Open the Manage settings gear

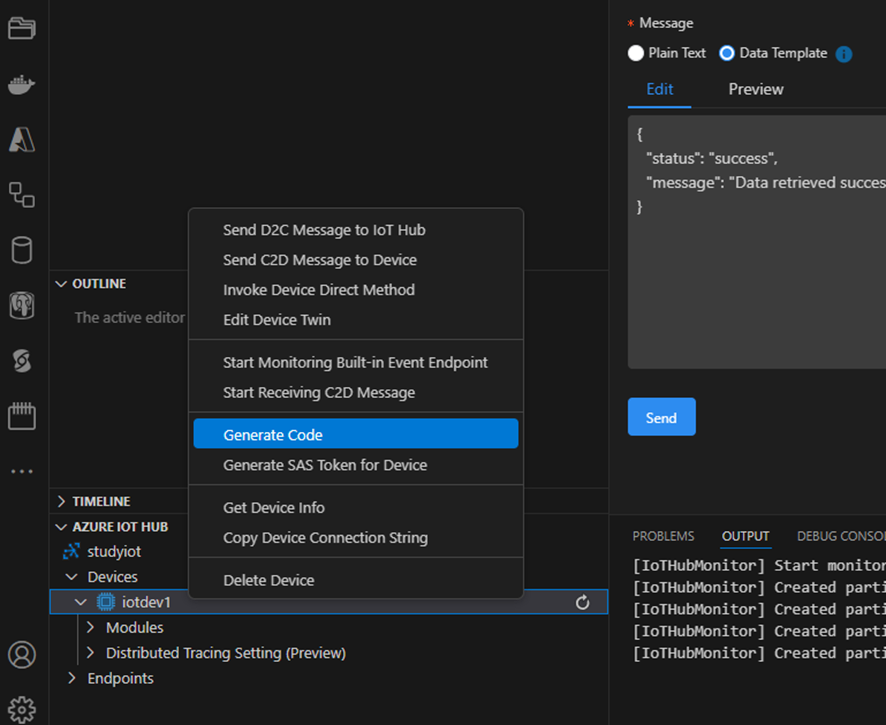tap(21, 709)
